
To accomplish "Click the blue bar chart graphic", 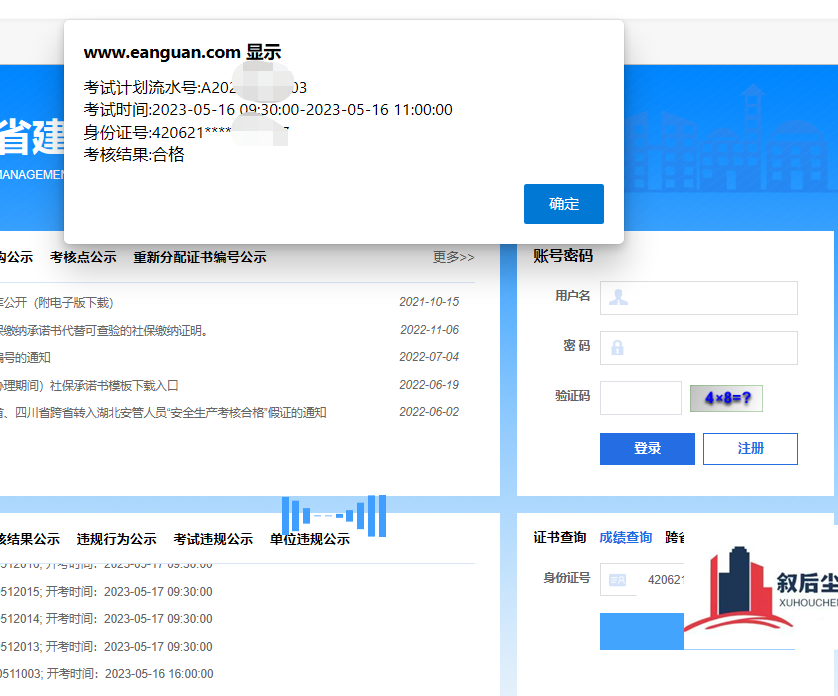I will pos(333,515).
